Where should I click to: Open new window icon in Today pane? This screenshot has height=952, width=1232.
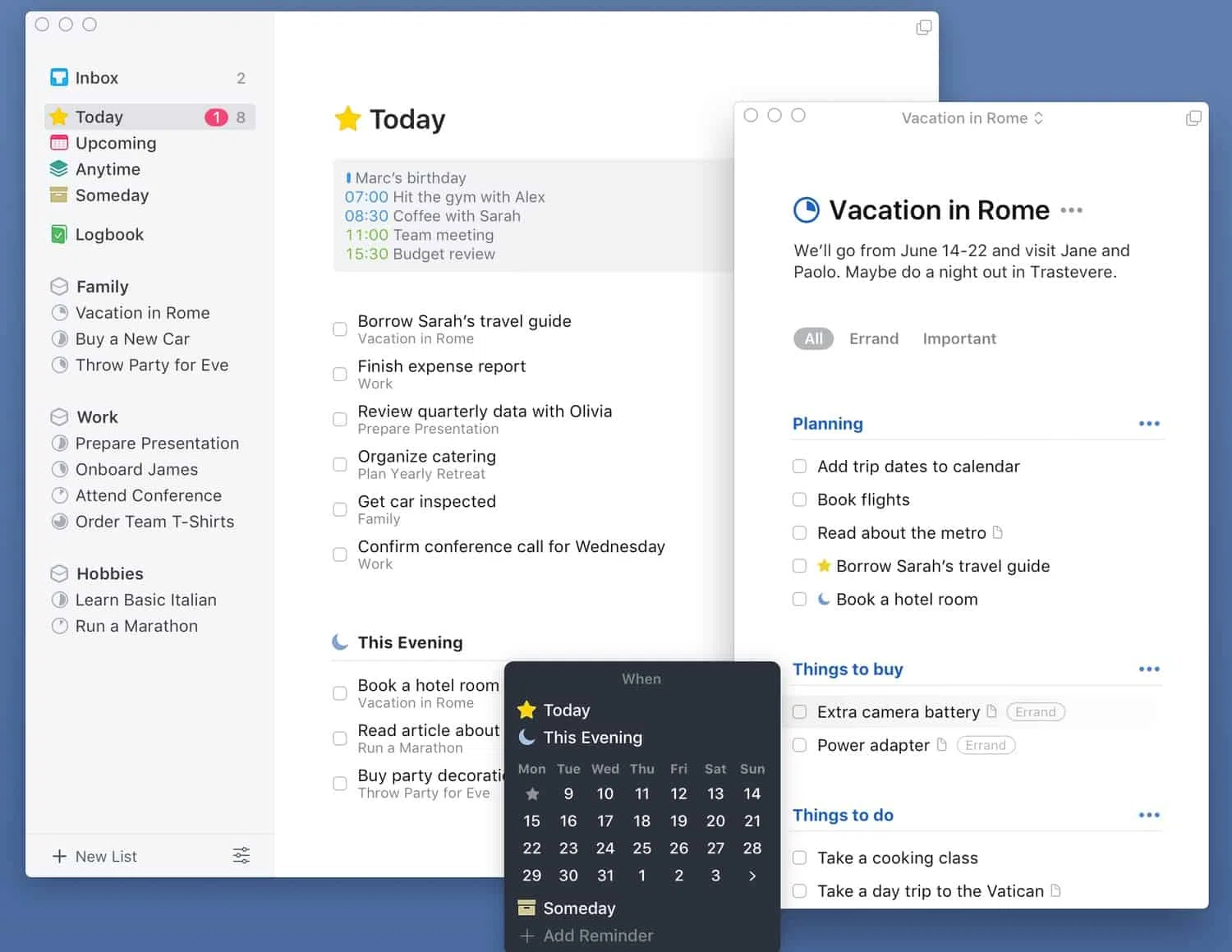tap(924, 28)
